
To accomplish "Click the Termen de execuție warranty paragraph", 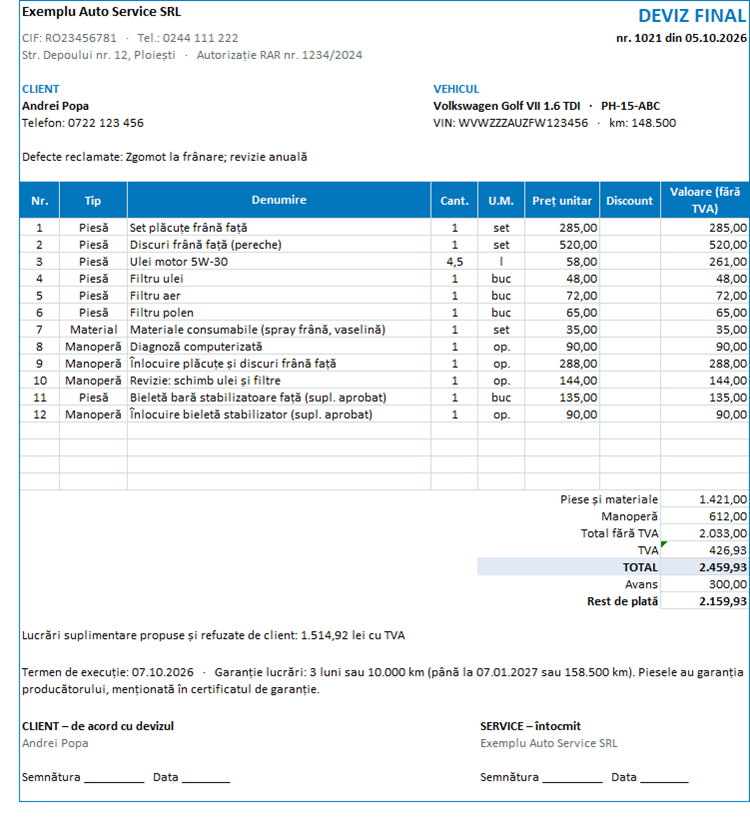I will point(382,681).
